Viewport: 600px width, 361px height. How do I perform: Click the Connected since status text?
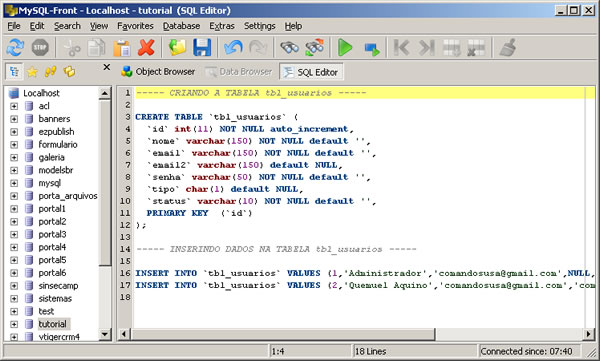click(x=526, y=351)
